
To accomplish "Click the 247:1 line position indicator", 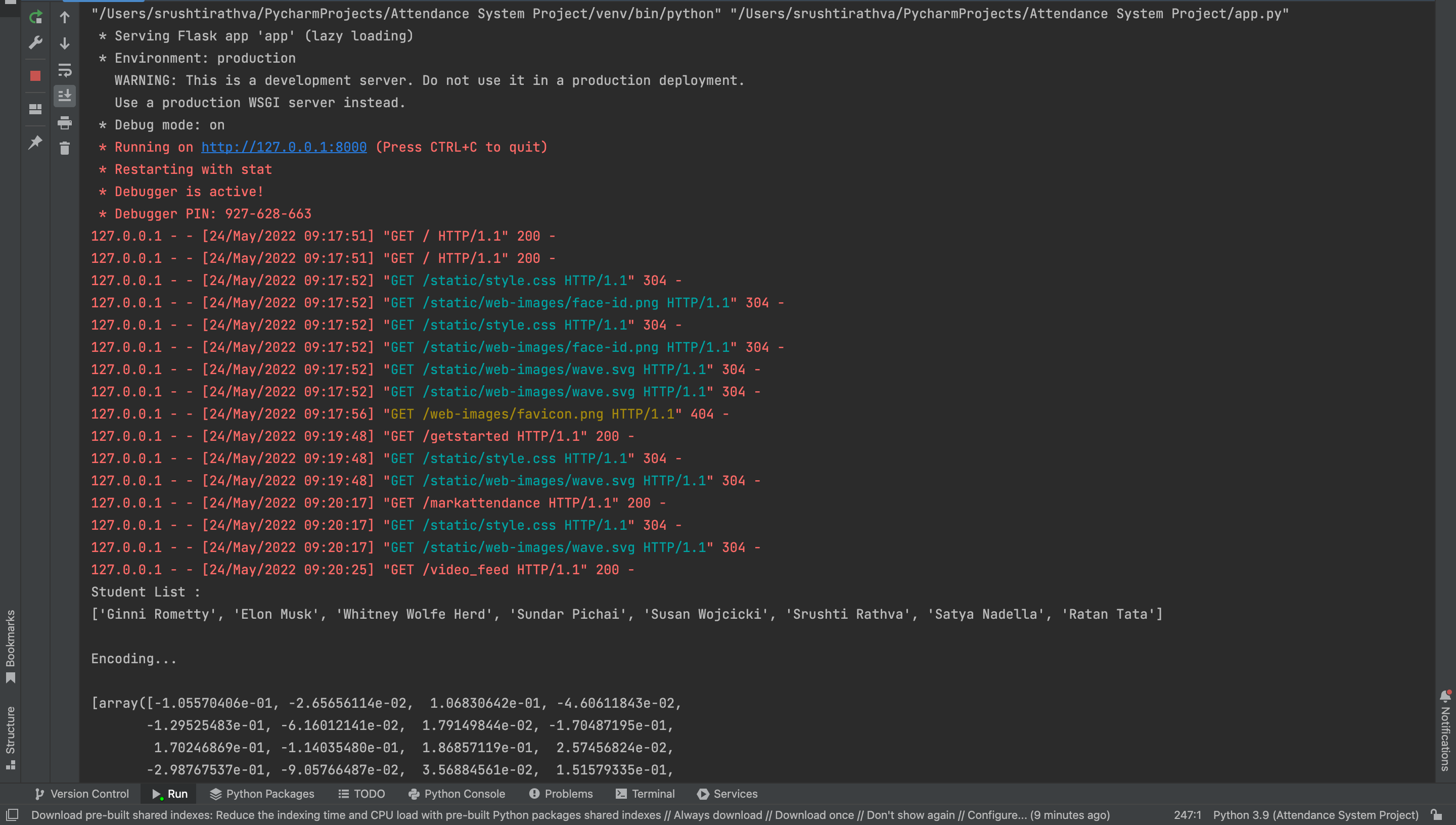I will 1187,815.
